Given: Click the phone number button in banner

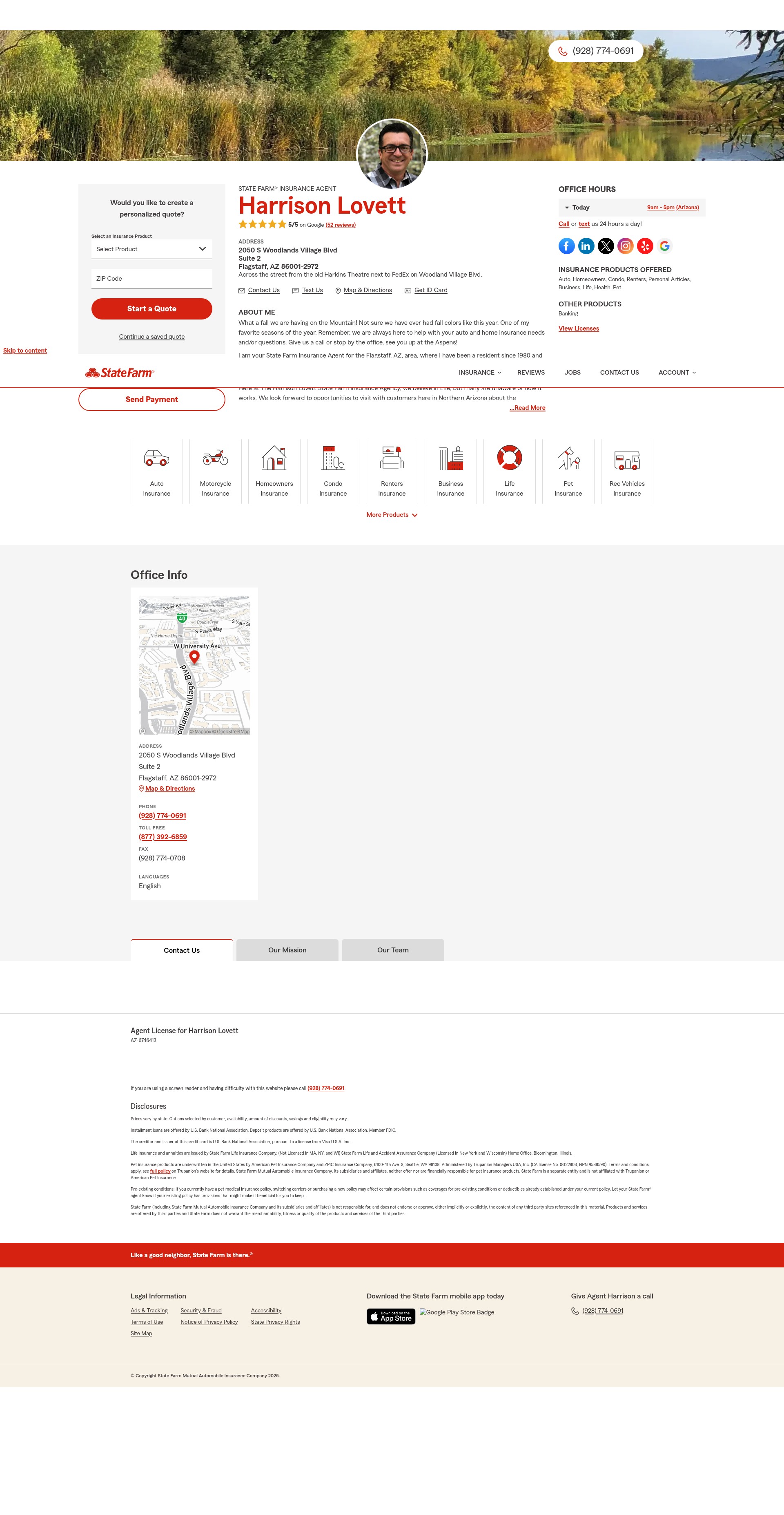Looking at the screenshot, I should click(x=596, y=51).
